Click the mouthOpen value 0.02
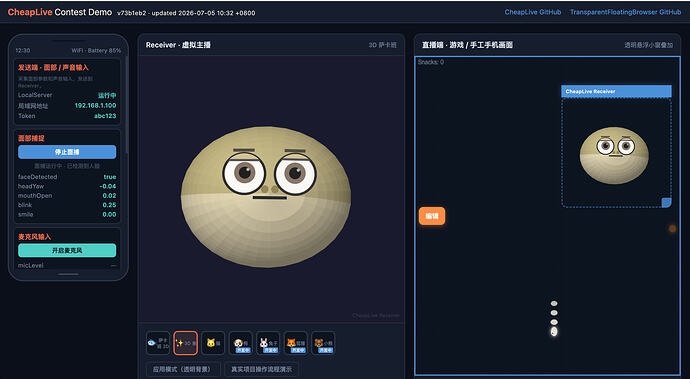Screen dimensions: 690x379 109,195
